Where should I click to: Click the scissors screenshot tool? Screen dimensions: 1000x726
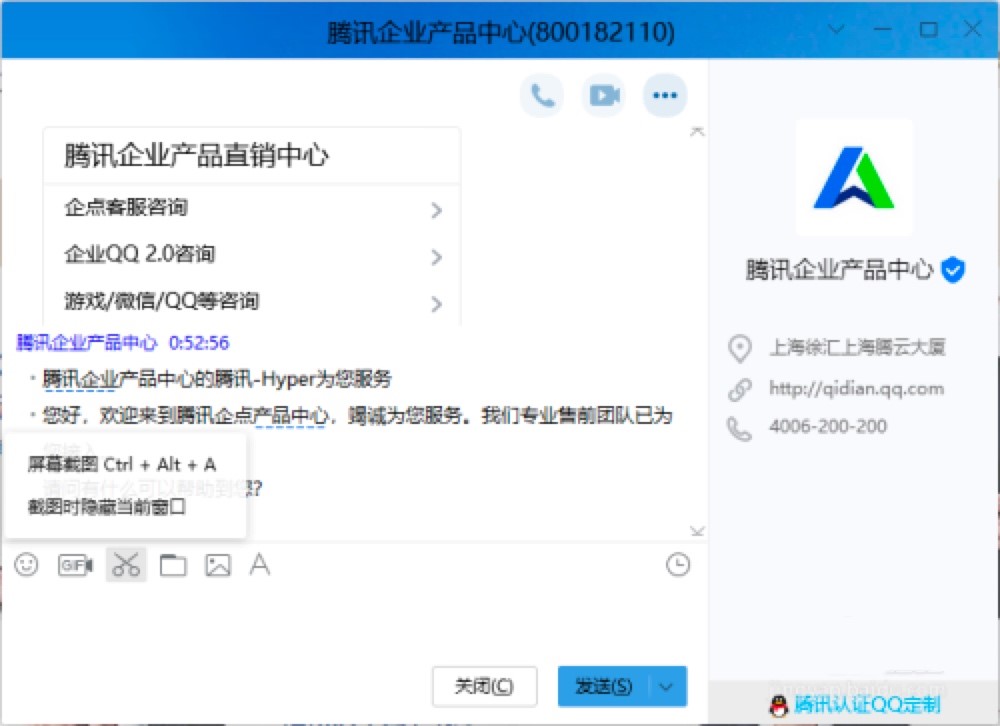[126, 565]
